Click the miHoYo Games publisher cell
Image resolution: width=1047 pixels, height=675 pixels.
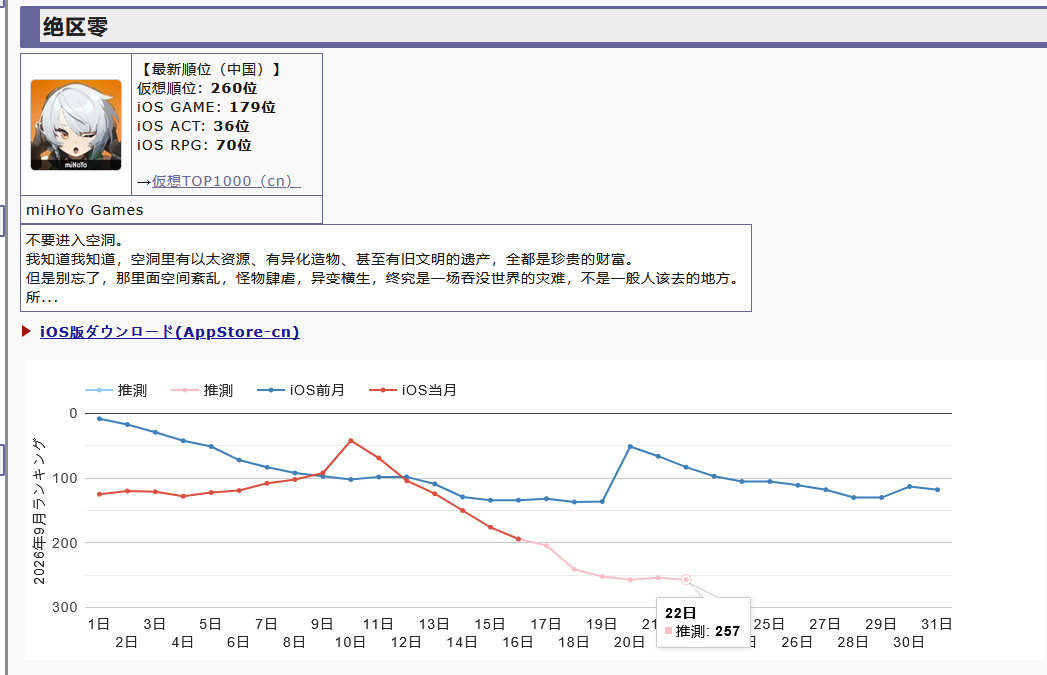[x=172, y=210]
